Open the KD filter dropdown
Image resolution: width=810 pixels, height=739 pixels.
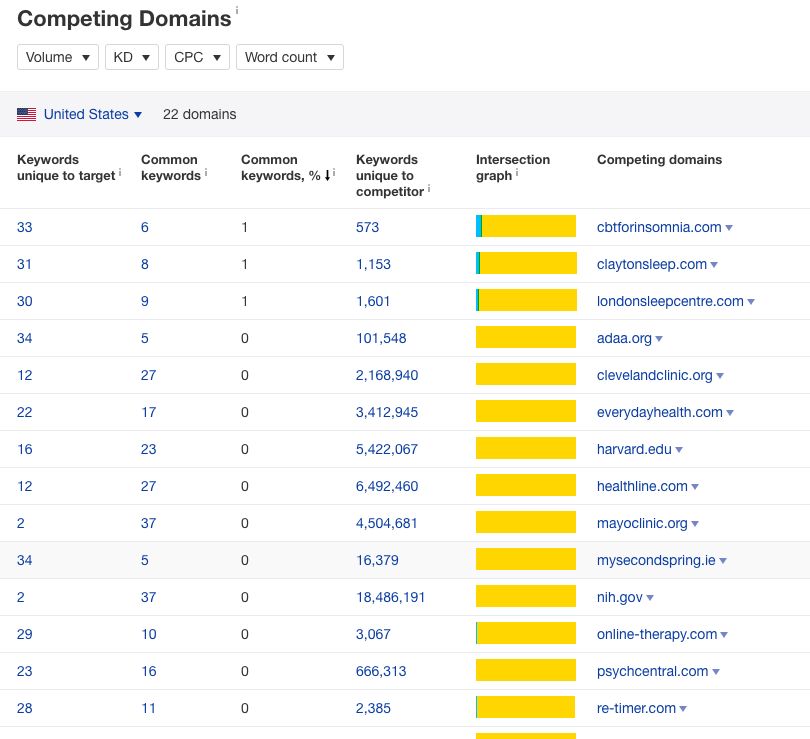click(132, 57)
